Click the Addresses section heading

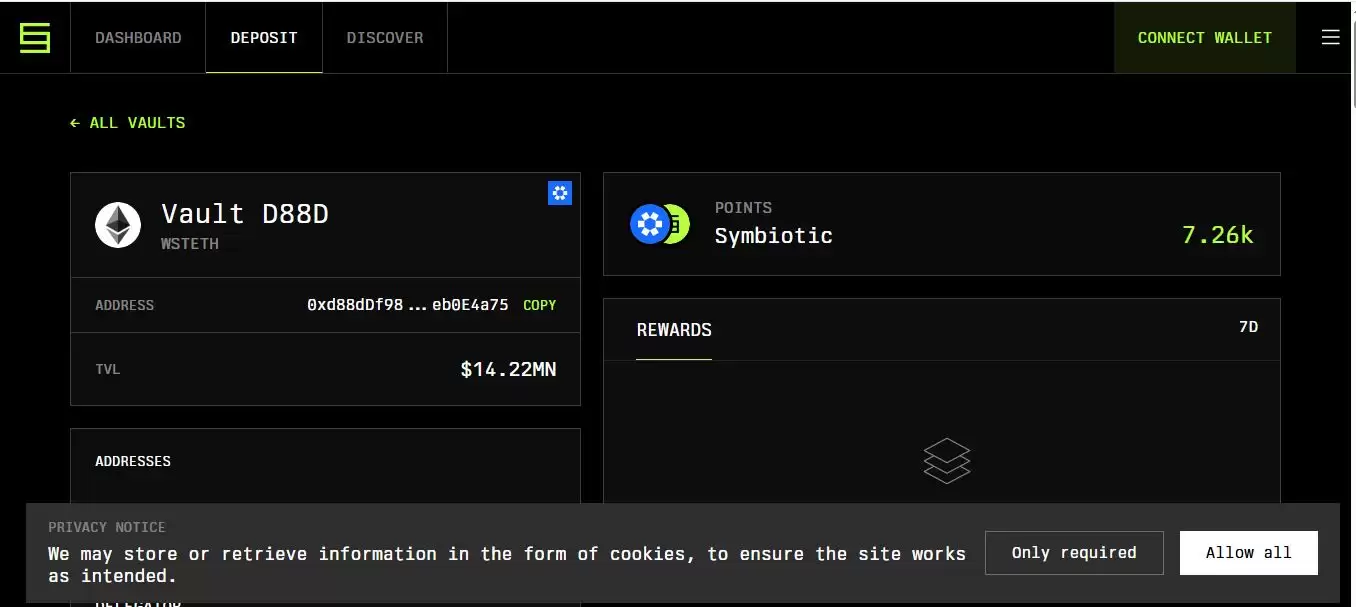(133, 461)
